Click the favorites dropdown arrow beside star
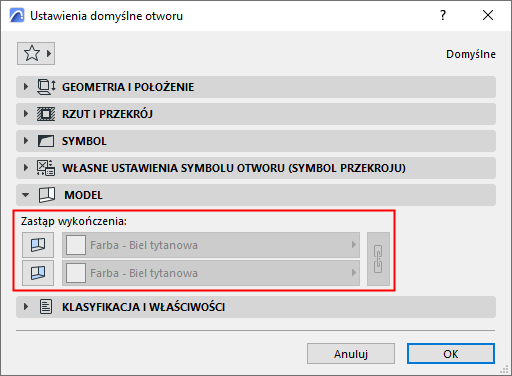 49,53
